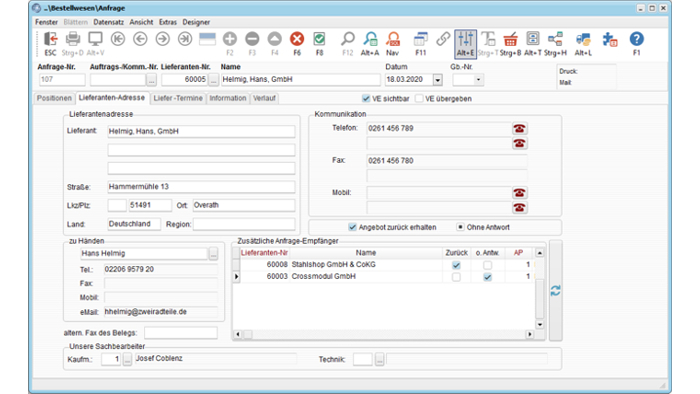This screenshot has width=700, height=394.
Task: Open the Datensatz menu
Action: [108, 22]
